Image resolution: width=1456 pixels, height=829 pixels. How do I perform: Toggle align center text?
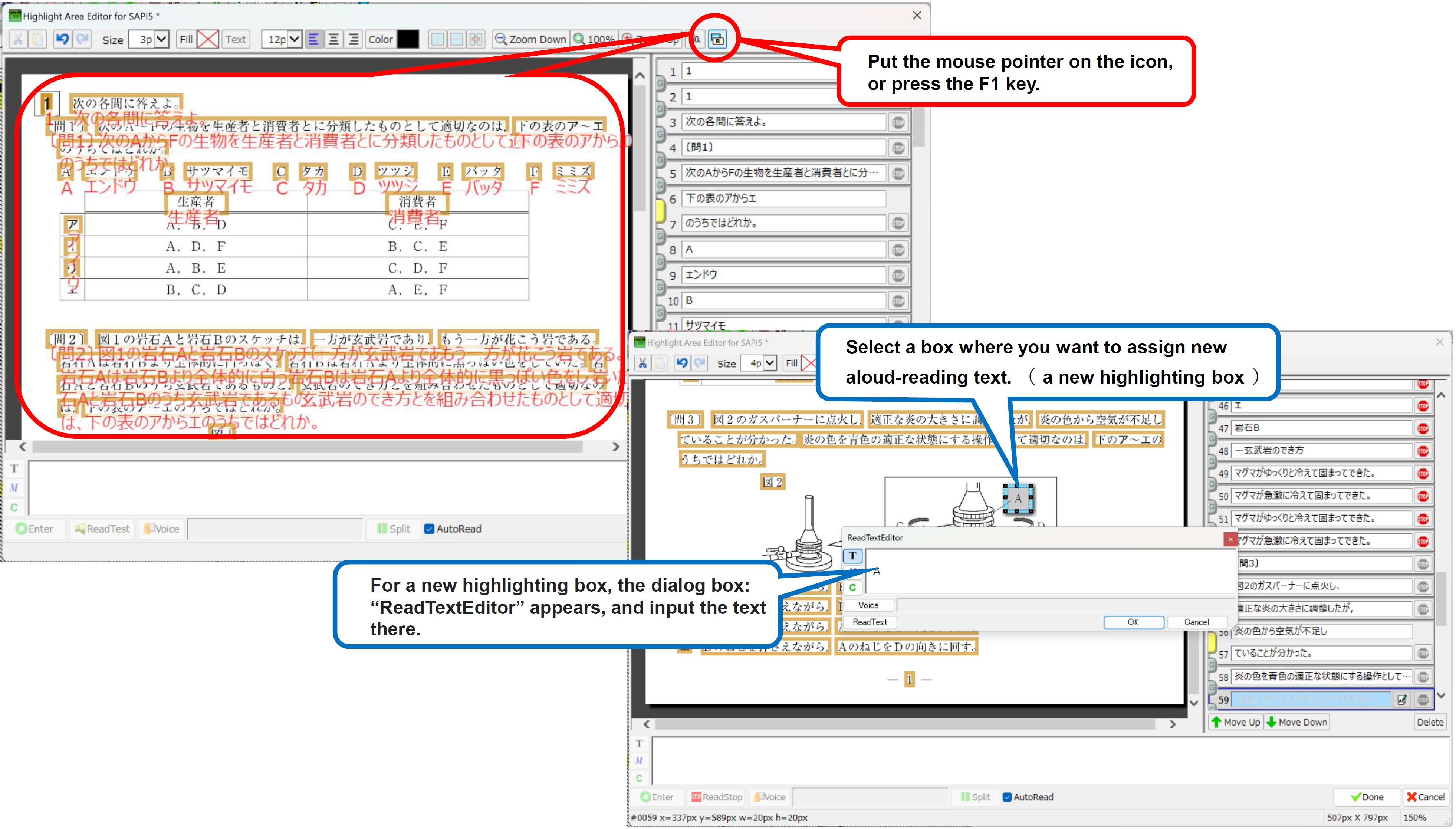[x=334, y=39]
